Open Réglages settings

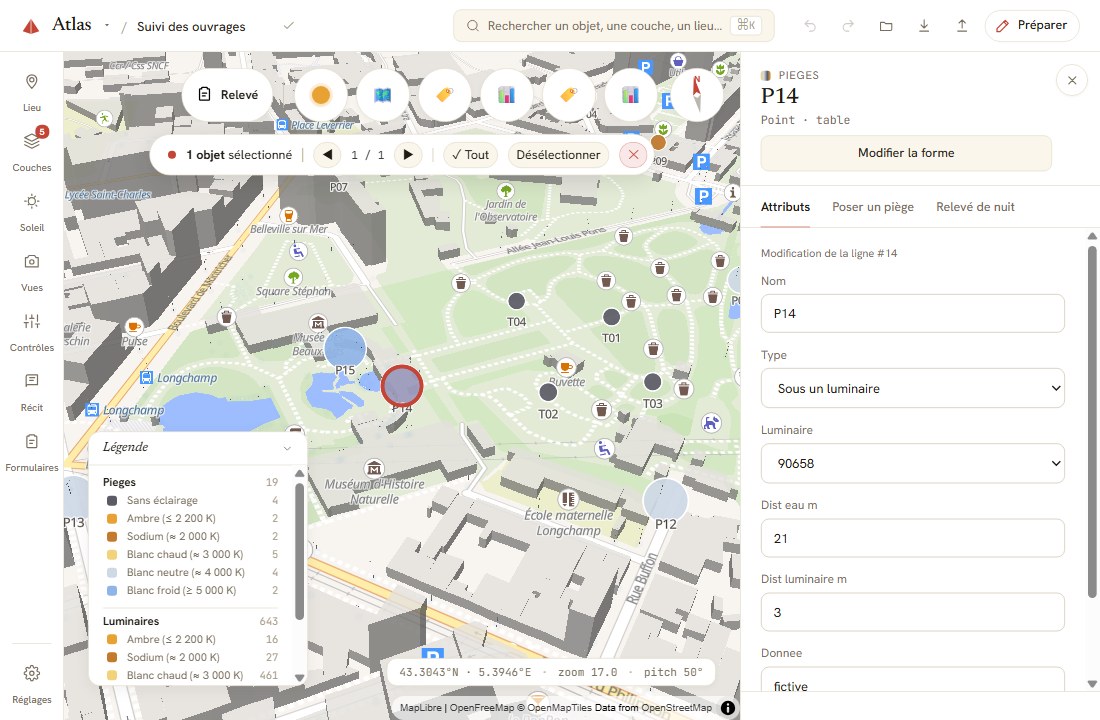[x=32, y=684]
